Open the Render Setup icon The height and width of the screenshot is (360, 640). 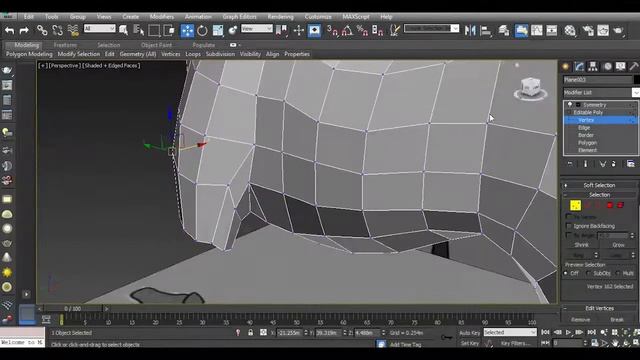pos(588,31)
